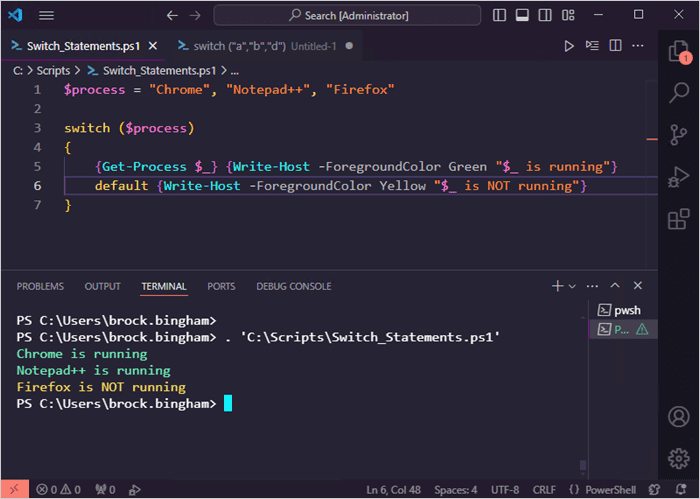This screenshot has height=499, width=700.
Task: Click the Copilot status icon in status bar
Action: pos(654,490)
